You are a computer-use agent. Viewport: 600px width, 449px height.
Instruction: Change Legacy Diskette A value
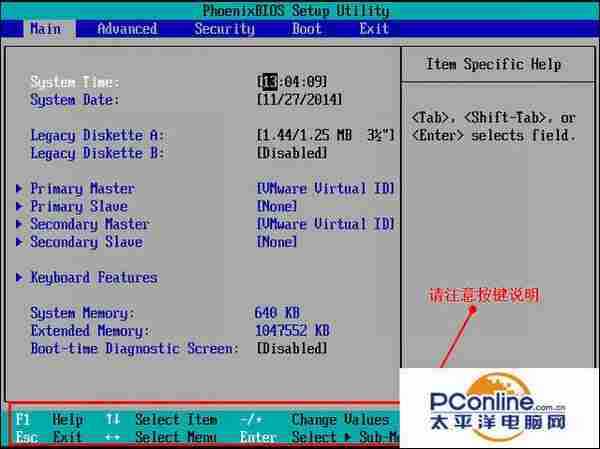[326, 135]
